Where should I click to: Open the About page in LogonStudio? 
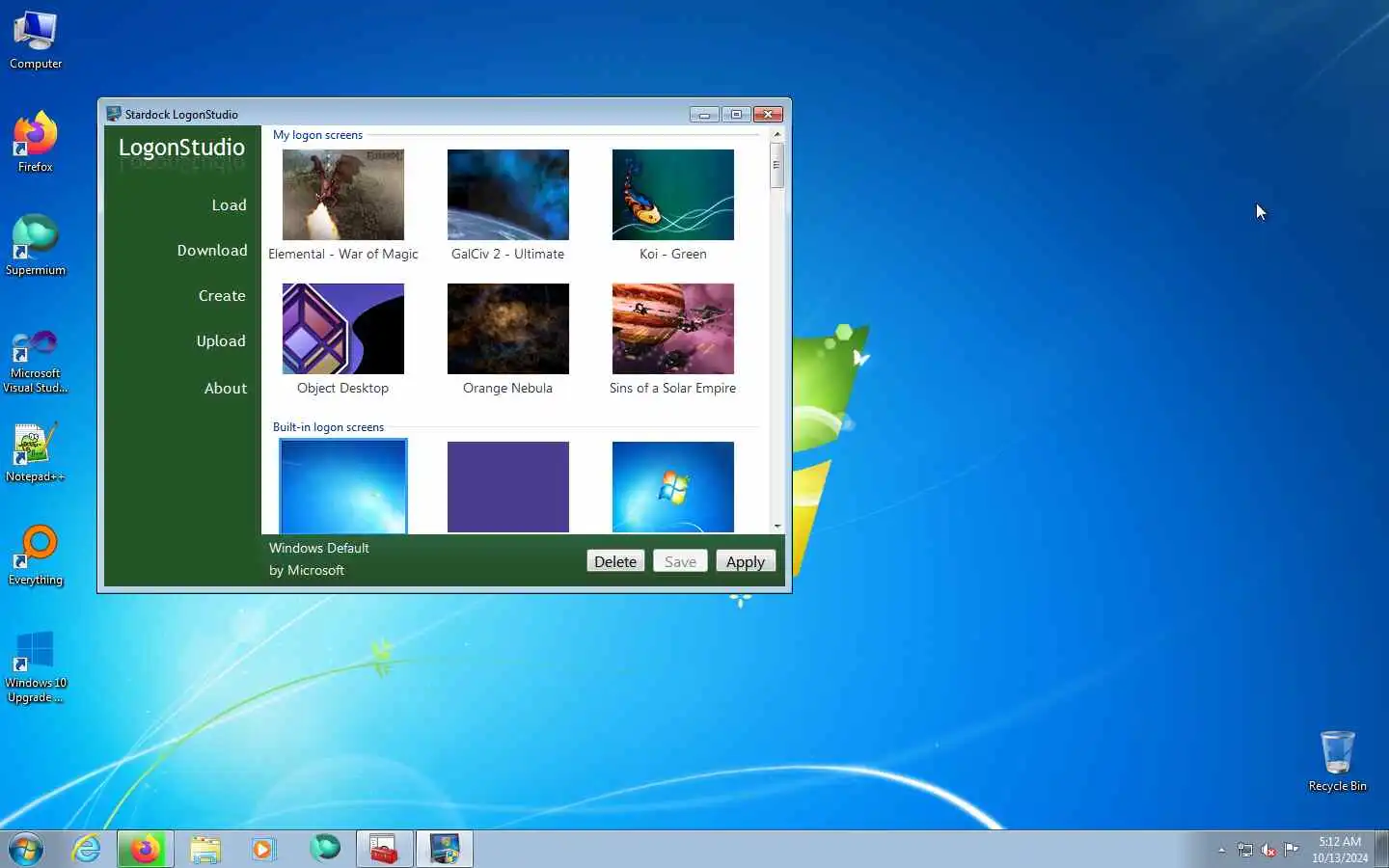(x=226, y=389)
